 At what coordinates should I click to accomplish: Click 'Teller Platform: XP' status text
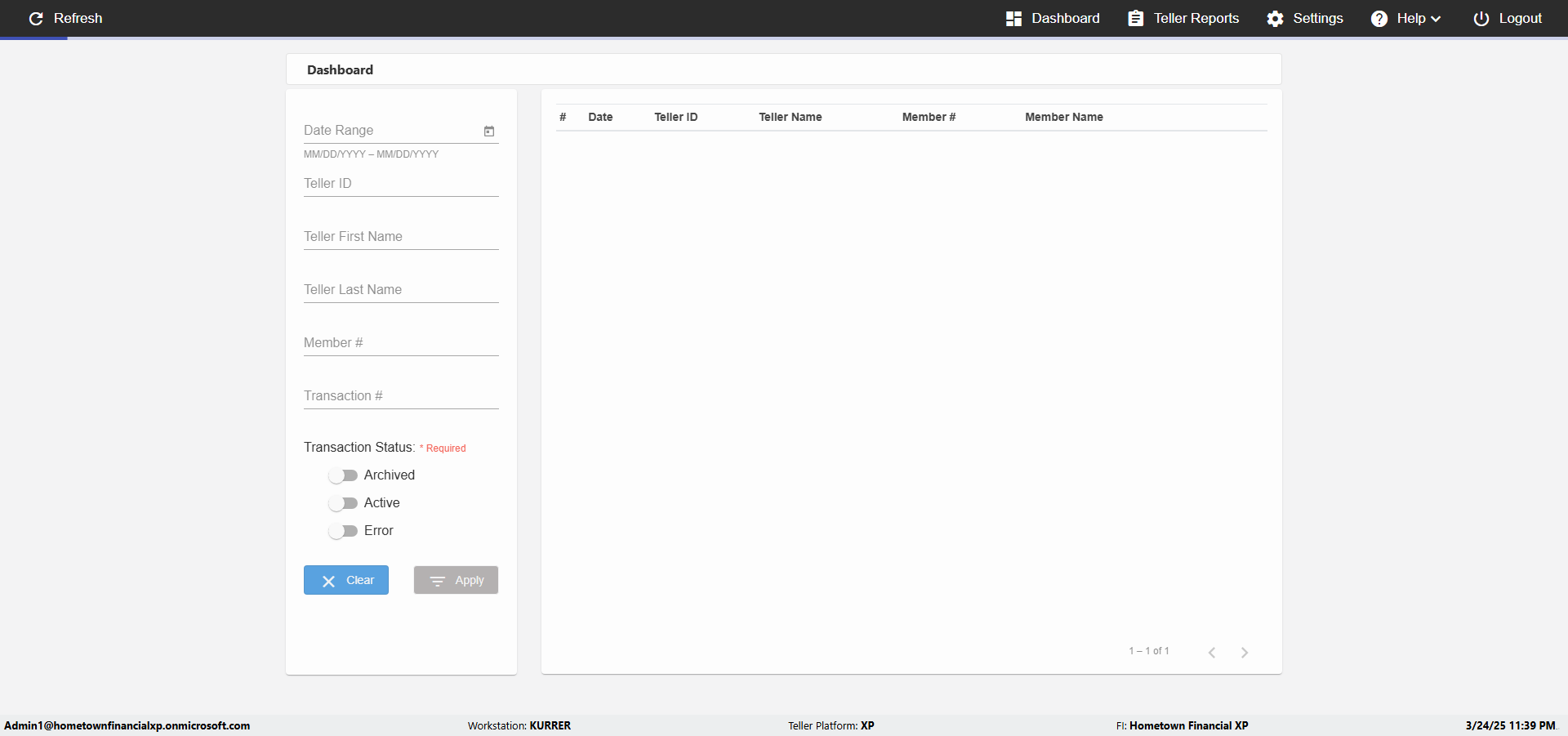pos(831,725)
